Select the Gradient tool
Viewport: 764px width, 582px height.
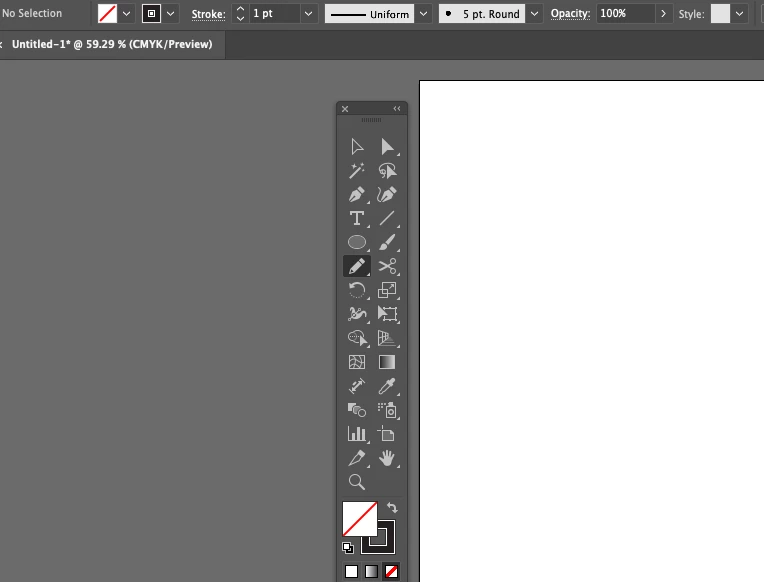click(387, 362)
